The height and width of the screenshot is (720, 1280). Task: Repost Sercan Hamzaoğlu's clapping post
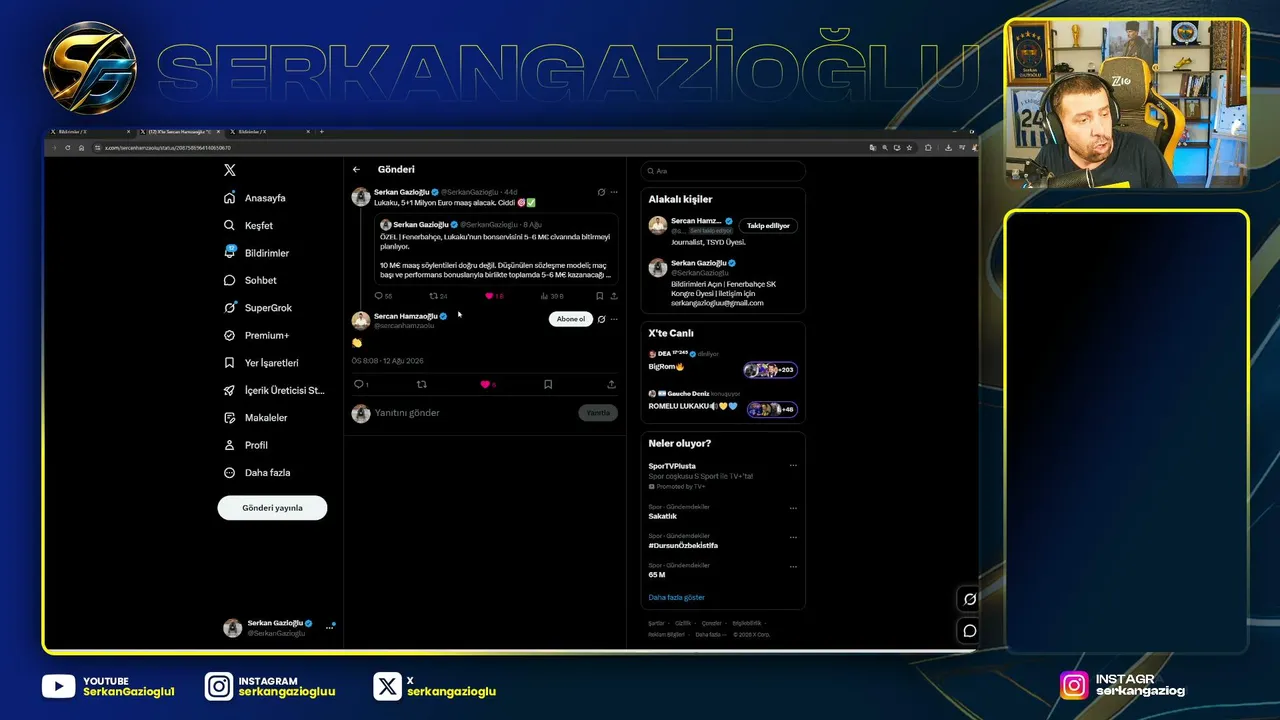point(421,384)
